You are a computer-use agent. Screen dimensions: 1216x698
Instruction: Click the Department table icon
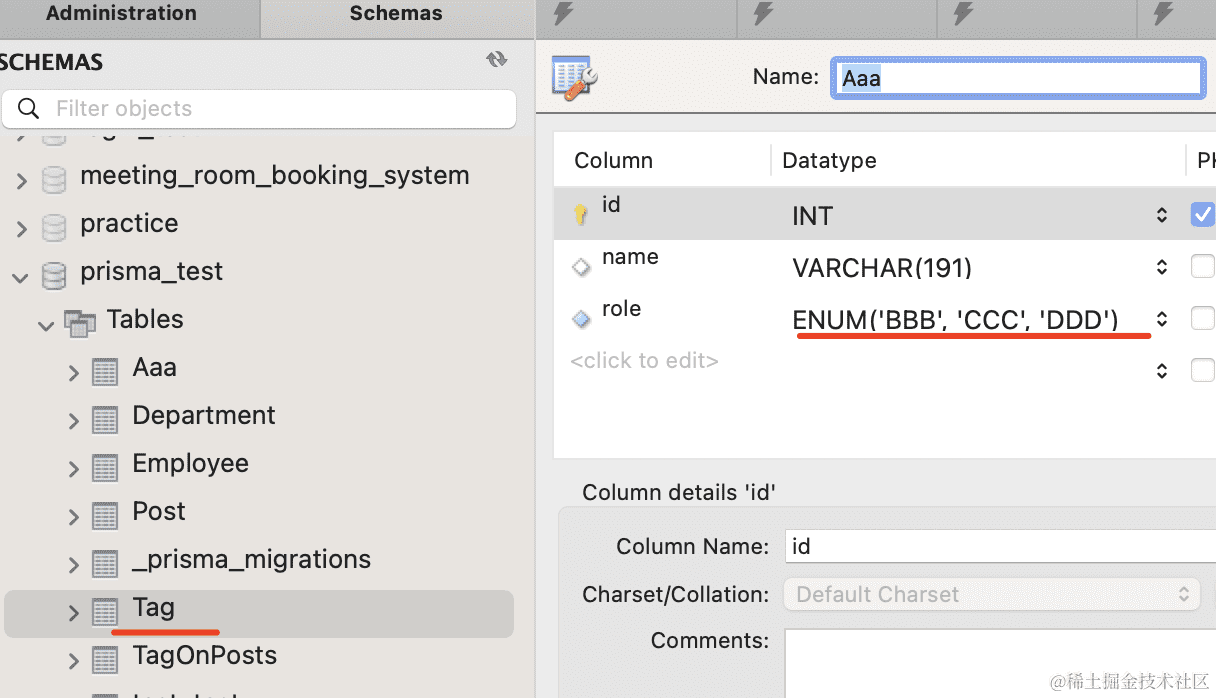pyautogui.click(x=105, y=419)
